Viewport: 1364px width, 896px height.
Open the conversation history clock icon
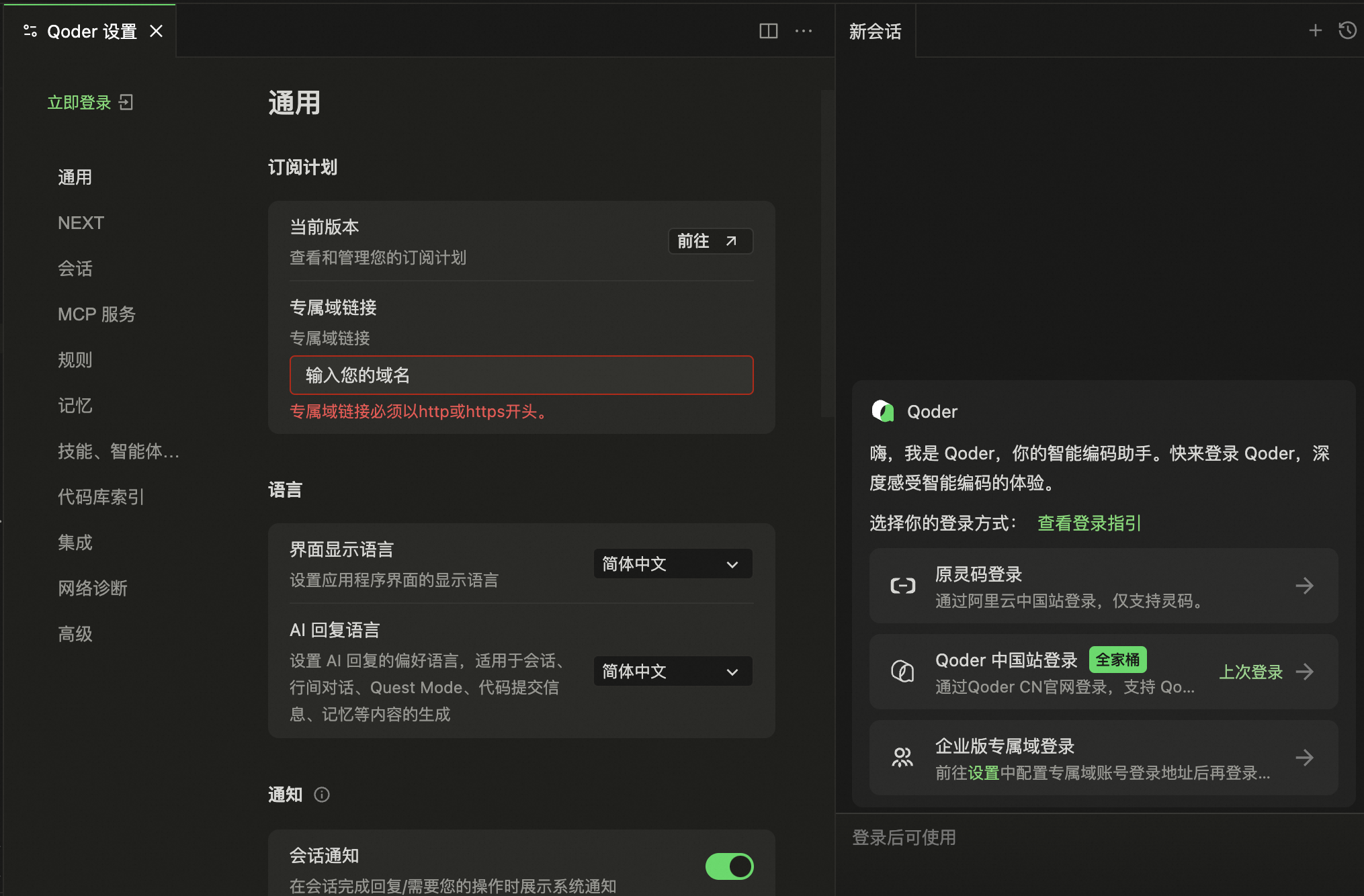pyautogui.click(x=1347, y=30)
